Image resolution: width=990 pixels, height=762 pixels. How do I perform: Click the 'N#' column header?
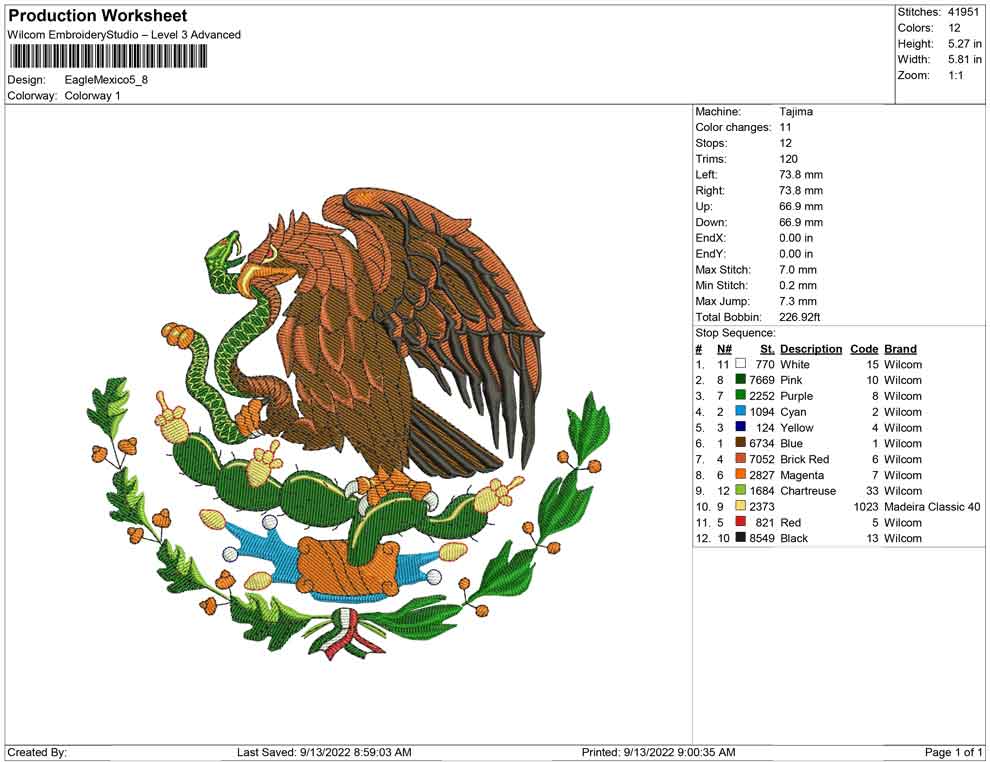724,349
